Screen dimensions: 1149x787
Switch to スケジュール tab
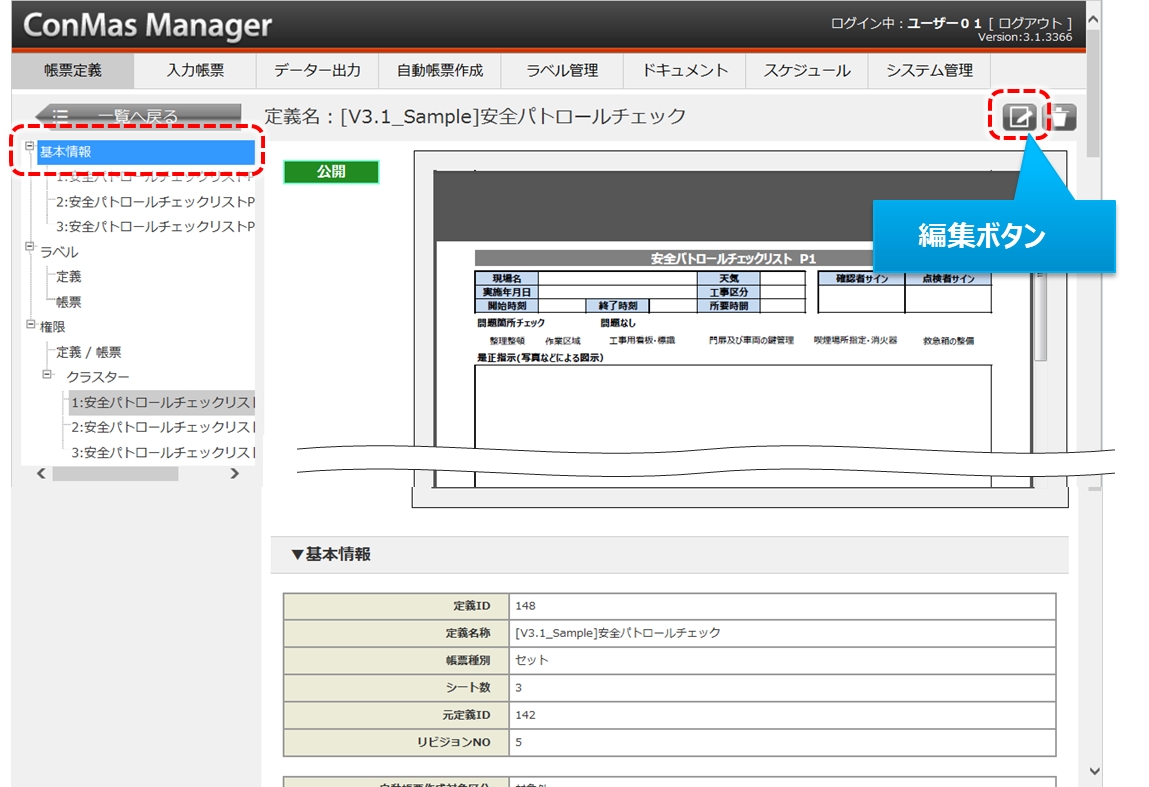[x=807, y=70]
